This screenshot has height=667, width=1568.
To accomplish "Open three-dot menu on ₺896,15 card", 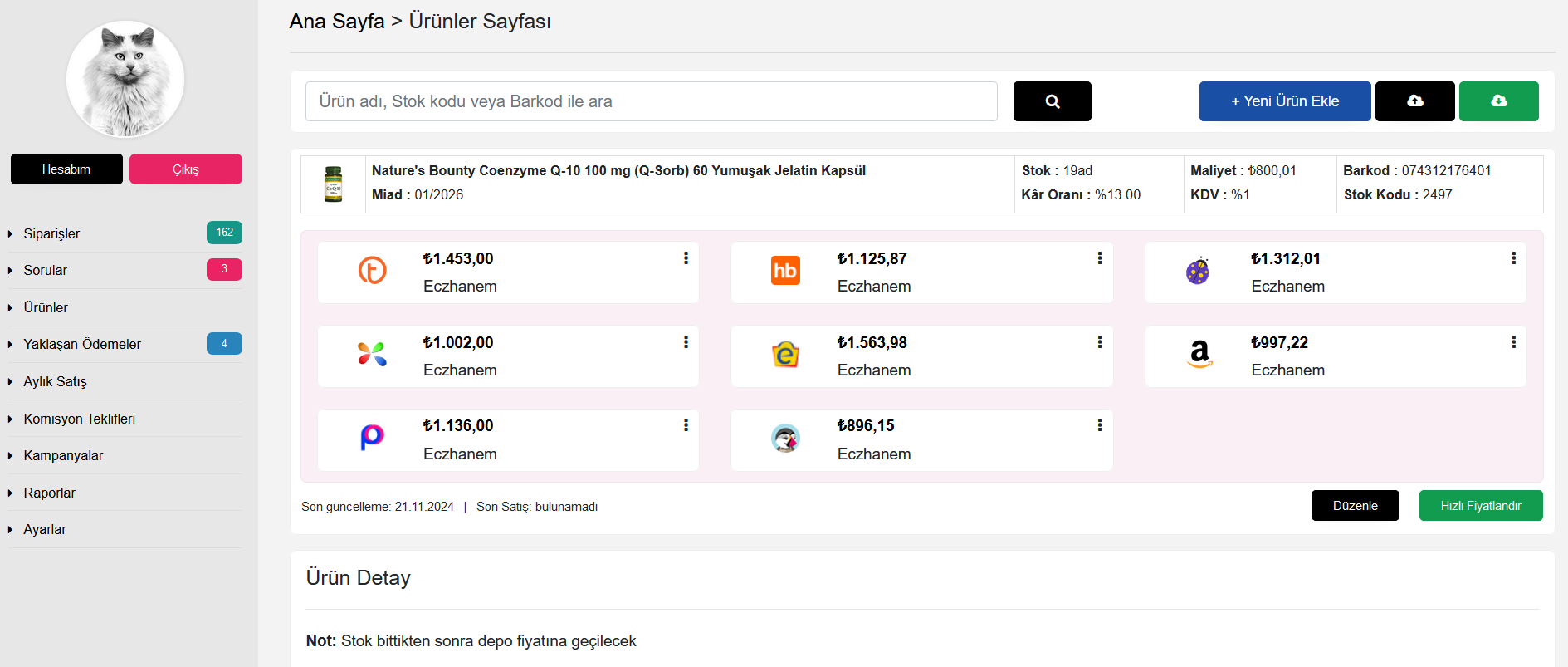I will [1099, 425].
